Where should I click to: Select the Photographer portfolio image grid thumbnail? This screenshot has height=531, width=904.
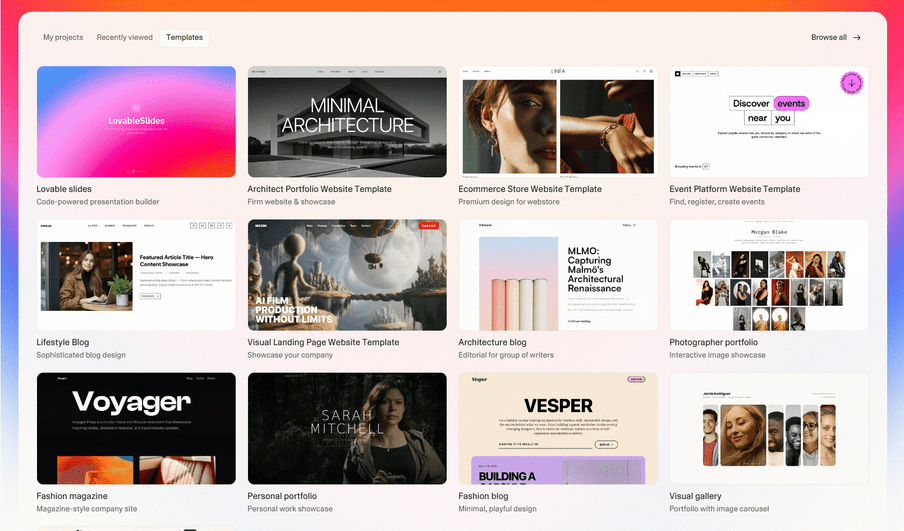(769, 275)
